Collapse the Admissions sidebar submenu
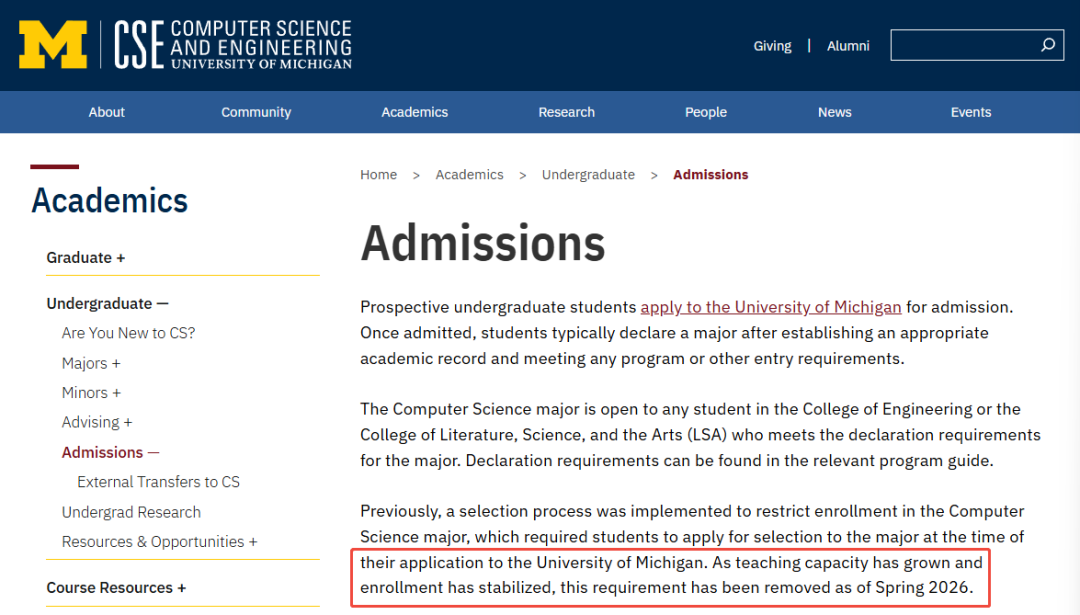Image resolution: width=1080 pixels, height=615 pixels. click(110, 452)
